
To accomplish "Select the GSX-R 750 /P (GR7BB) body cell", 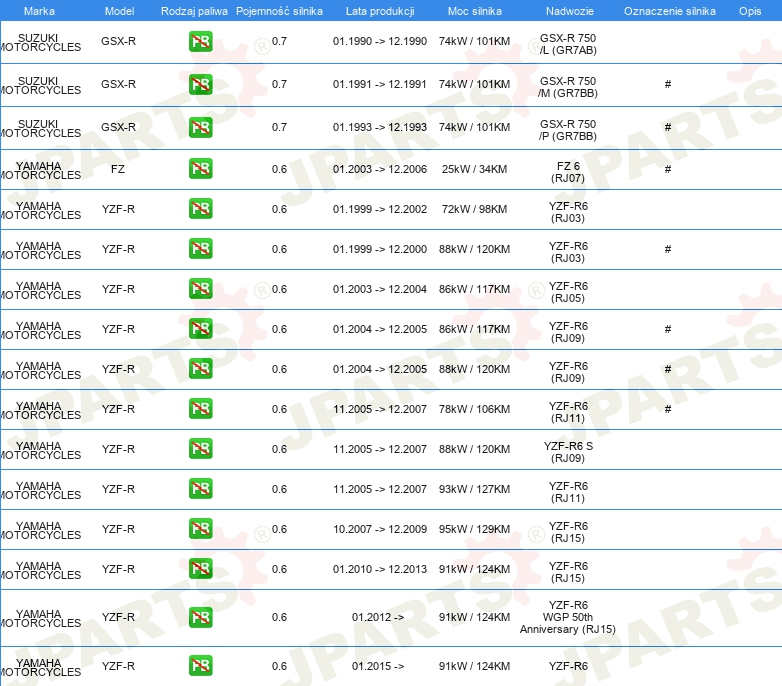I will 567,131.
